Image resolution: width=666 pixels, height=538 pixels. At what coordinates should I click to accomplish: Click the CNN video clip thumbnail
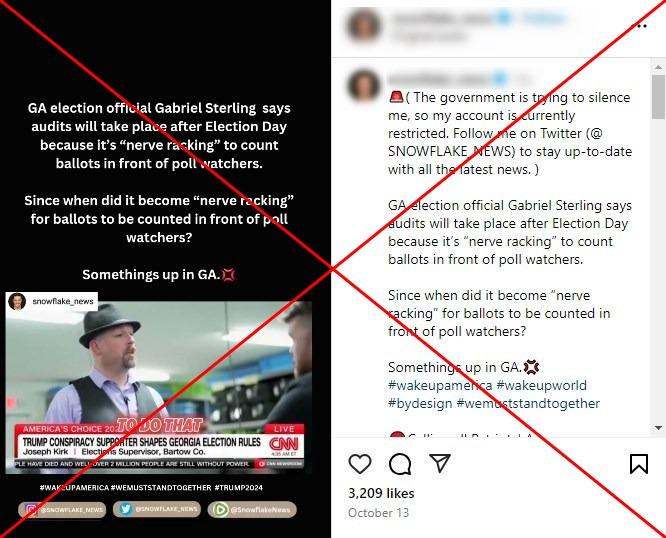(158, 387)
